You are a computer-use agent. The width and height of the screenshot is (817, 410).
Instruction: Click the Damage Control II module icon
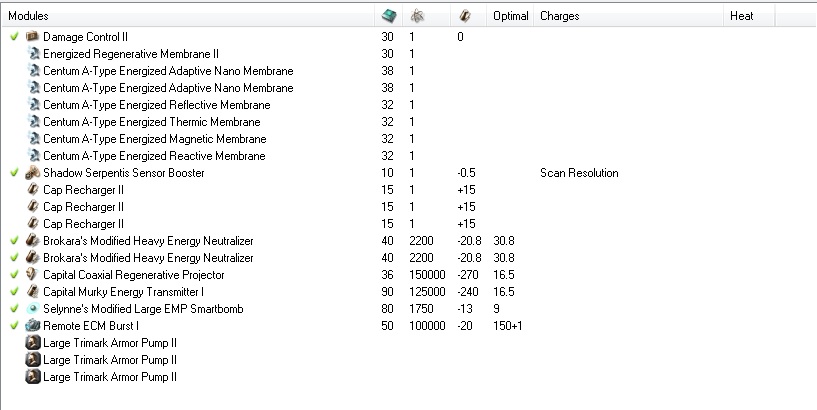[x=33, y=36]
